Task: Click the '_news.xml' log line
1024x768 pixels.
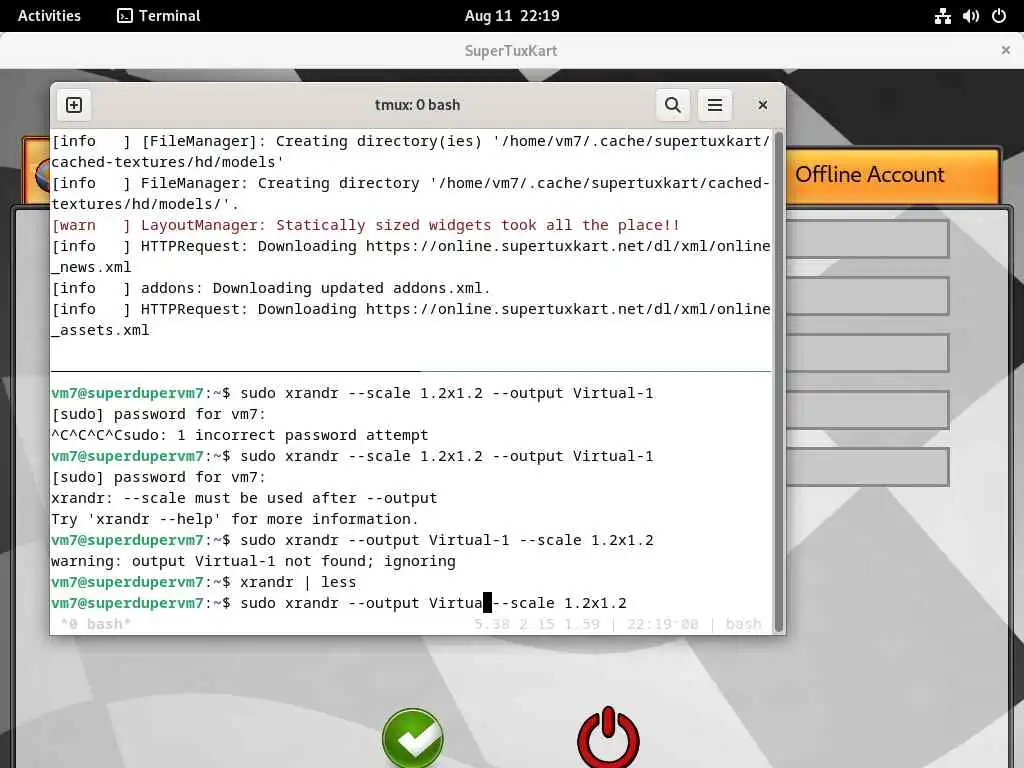Action: (91, 267)
